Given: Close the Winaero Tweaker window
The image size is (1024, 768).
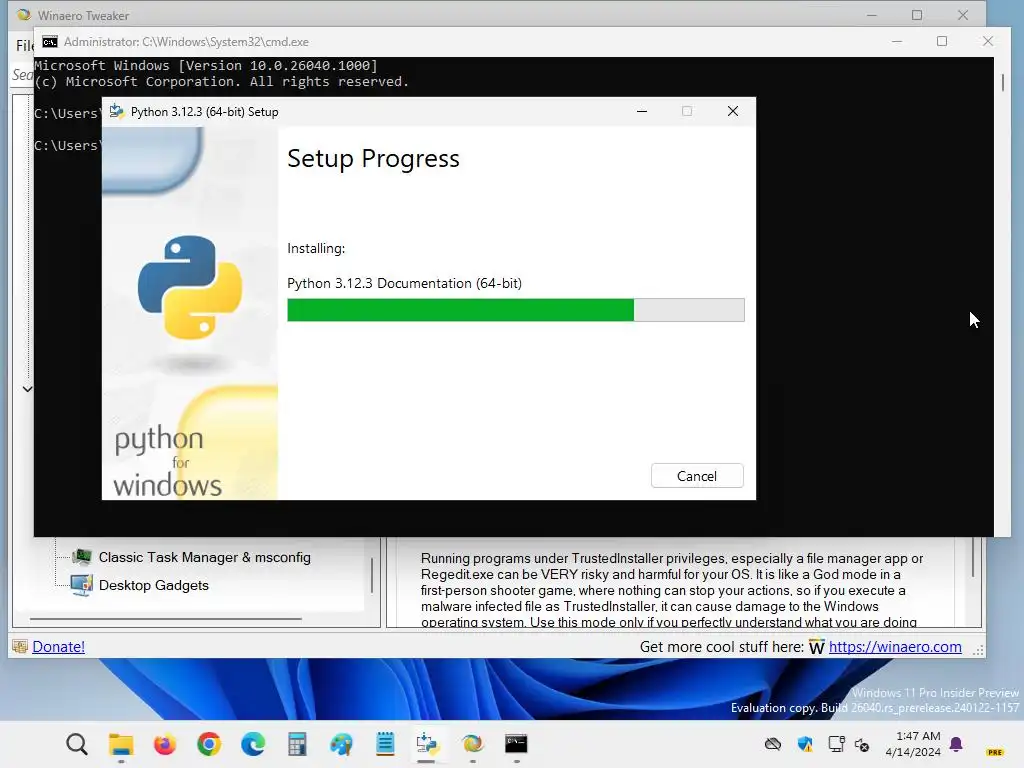Looking at the screenshot, I should (x=963, y=14).
